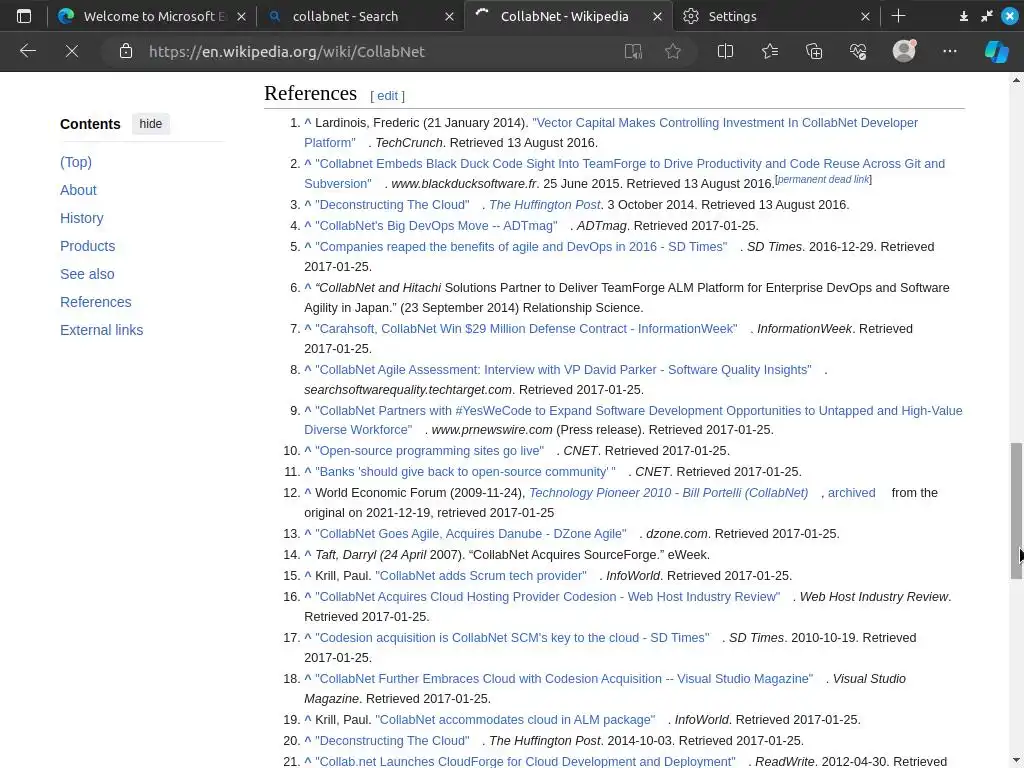Open the Copilot sidebar icon
The height and width of the screenshot is (768, 1024).
point(997,51)
